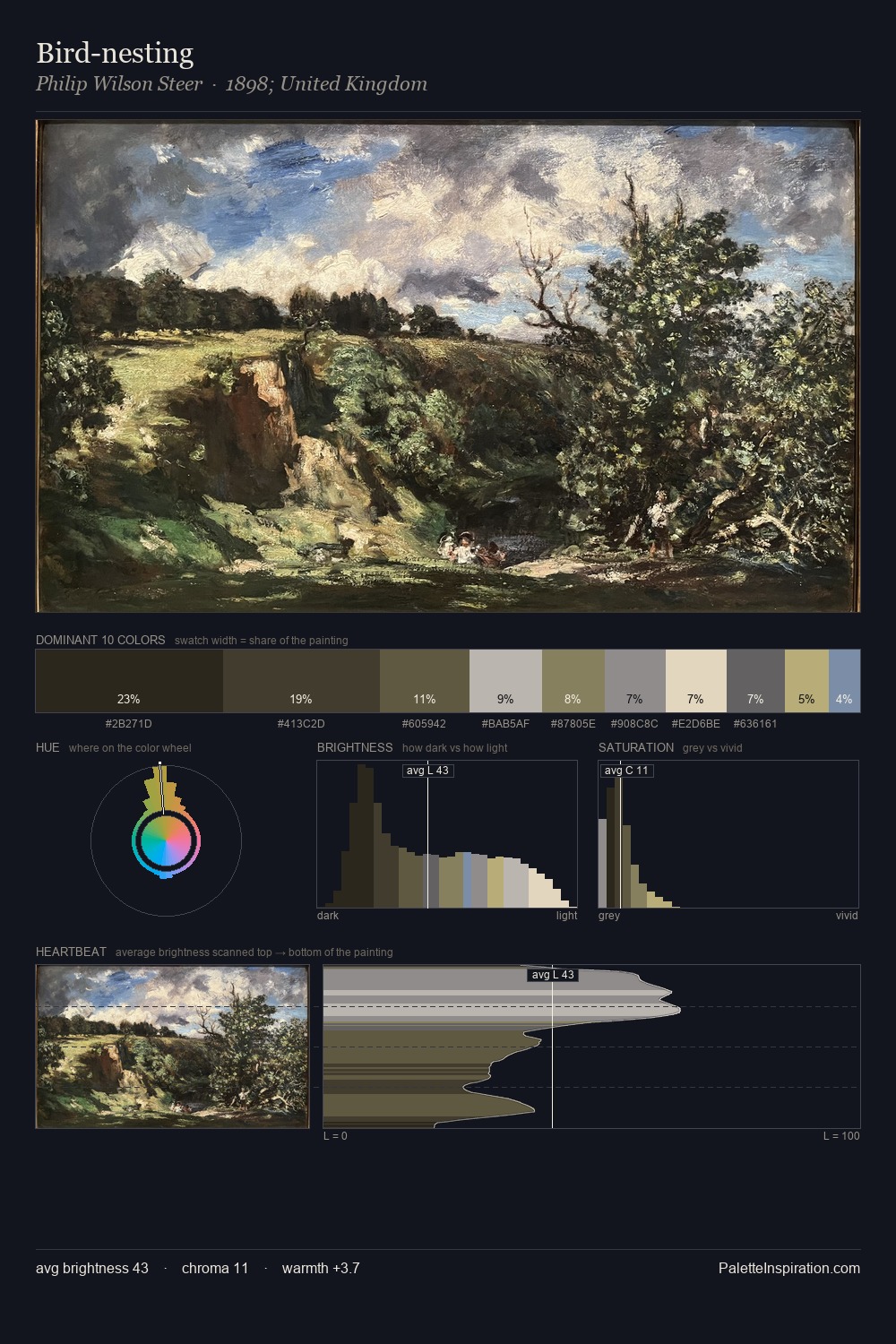
Task: Click the L = 100 axis label
Action: pyautogui.click(x=841, y=1136)
